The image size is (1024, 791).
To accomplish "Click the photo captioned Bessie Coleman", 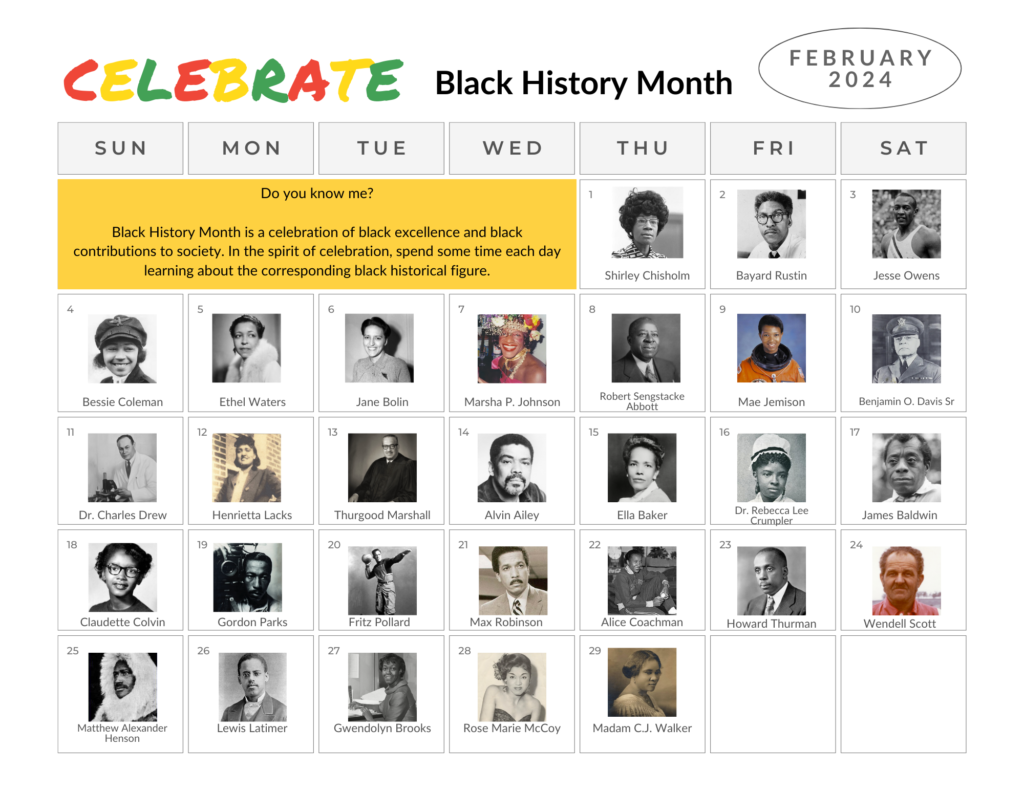I will (x=122, y=348).
